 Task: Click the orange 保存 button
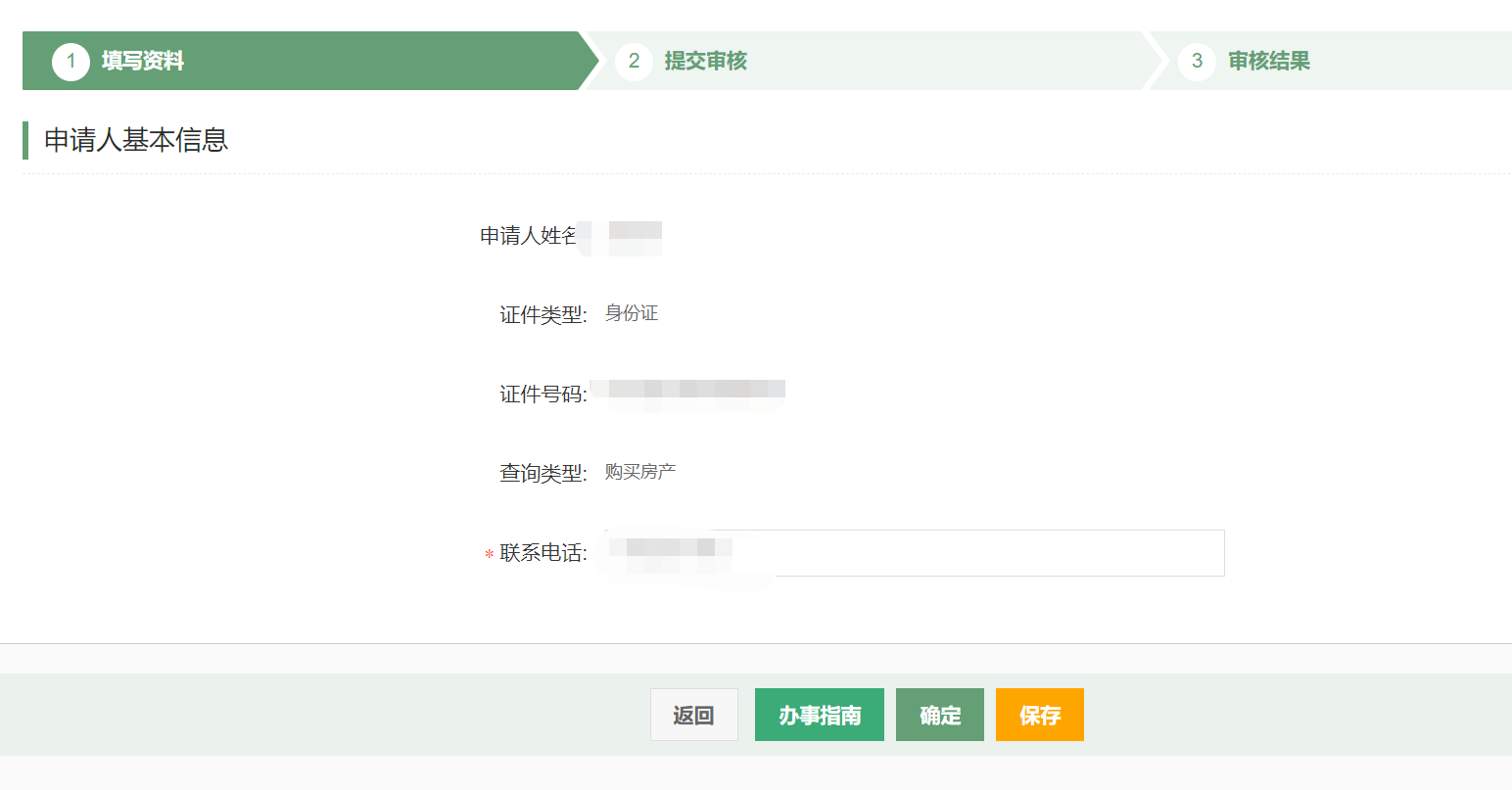coord(1040,716)
